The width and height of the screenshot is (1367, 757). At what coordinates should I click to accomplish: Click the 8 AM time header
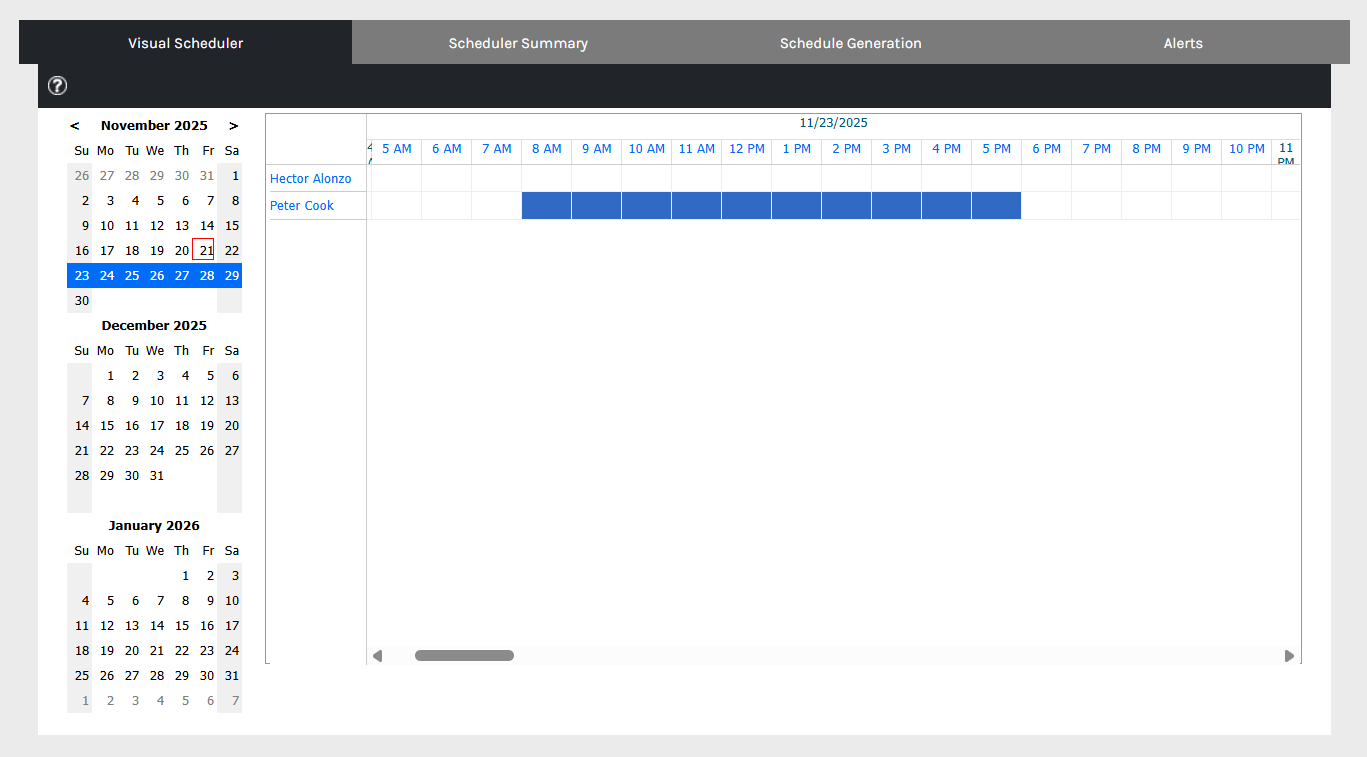click(547, 149)
